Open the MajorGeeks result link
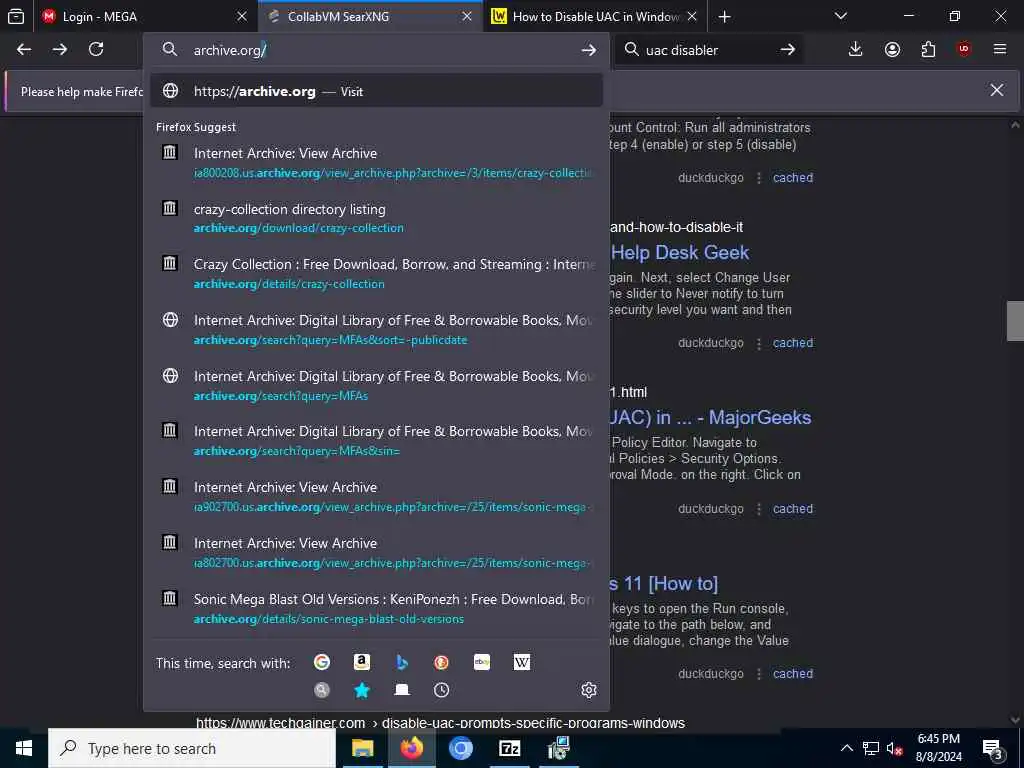The width and height of the screenshot is (1024, 768). pos(711,417)
